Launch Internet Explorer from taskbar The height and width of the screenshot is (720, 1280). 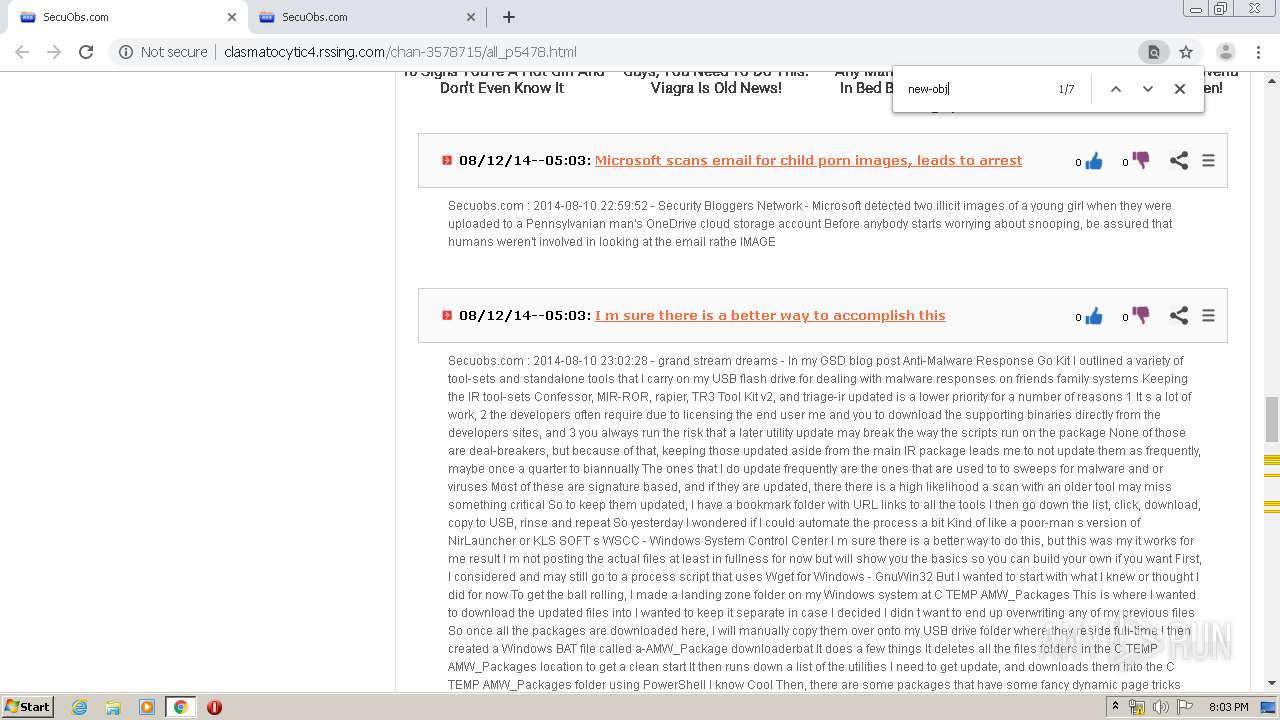(79, 707)
